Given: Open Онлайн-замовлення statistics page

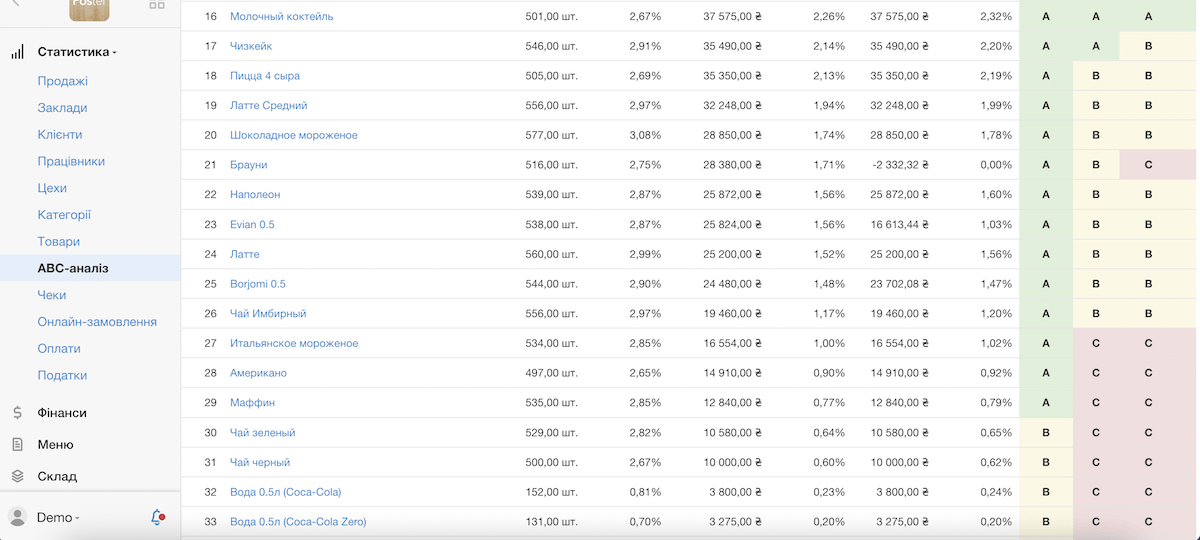Looking at the screenshot, I should coord(97,322).
